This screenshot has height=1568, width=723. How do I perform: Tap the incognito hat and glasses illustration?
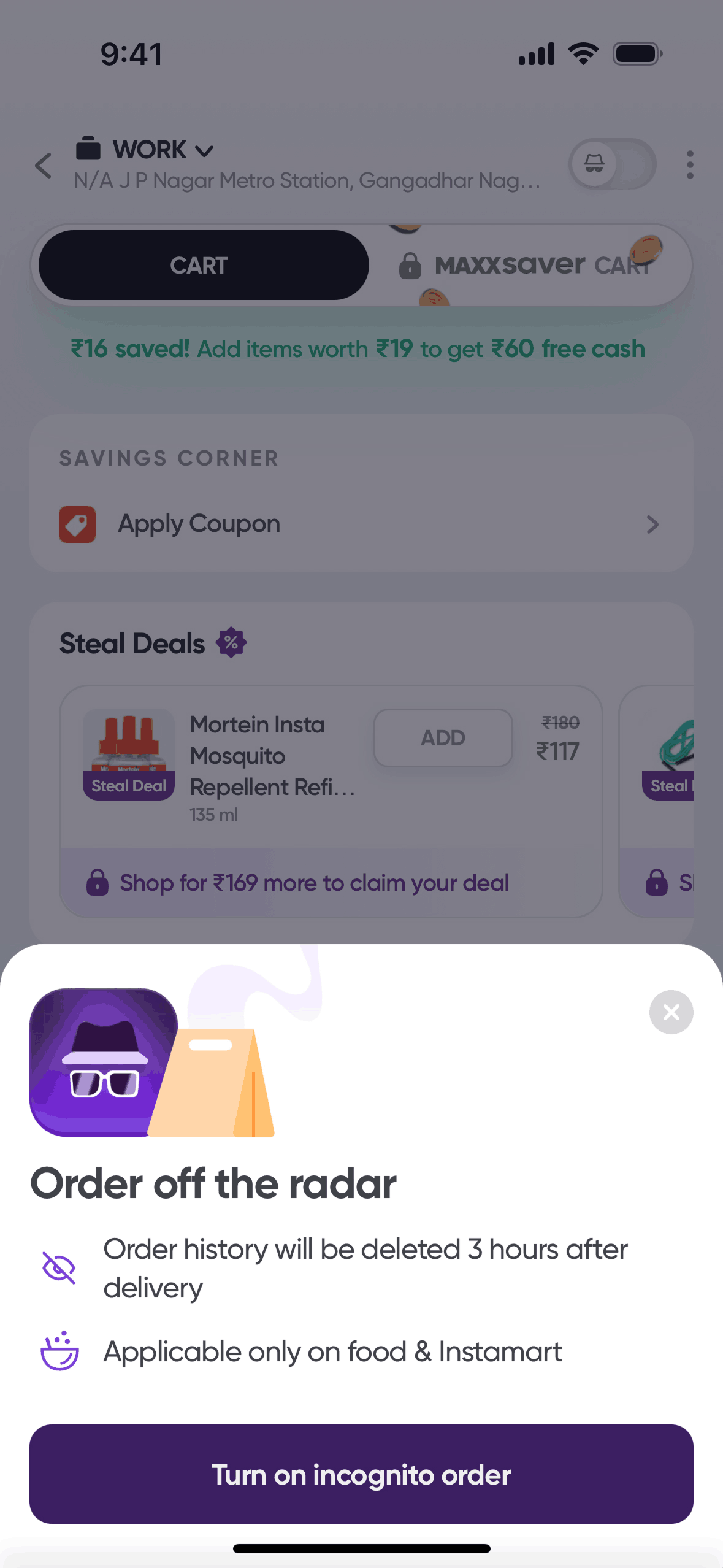coord(104,1062)
